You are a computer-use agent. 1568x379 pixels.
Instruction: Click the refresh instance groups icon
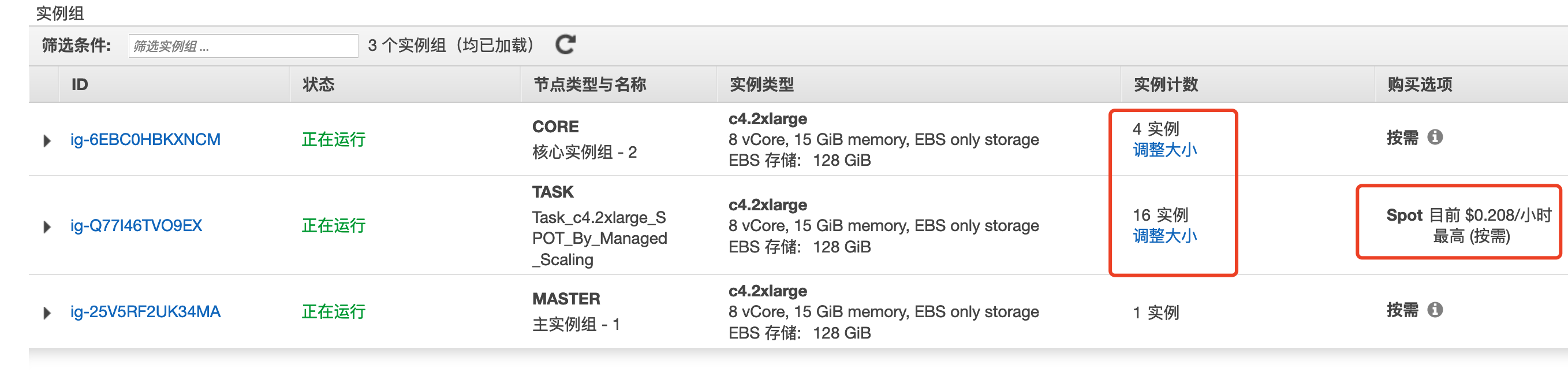coord(565,44)
